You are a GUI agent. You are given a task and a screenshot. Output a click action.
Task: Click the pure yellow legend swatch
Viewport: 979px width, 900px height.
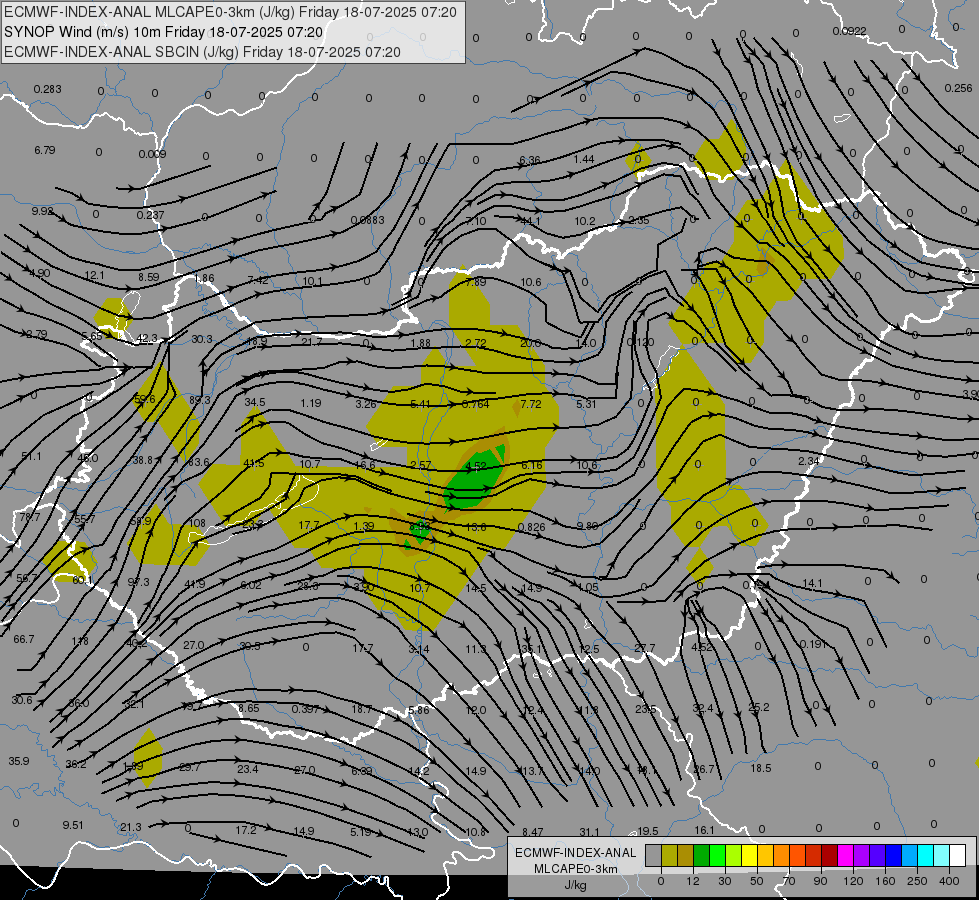[750, 855]
